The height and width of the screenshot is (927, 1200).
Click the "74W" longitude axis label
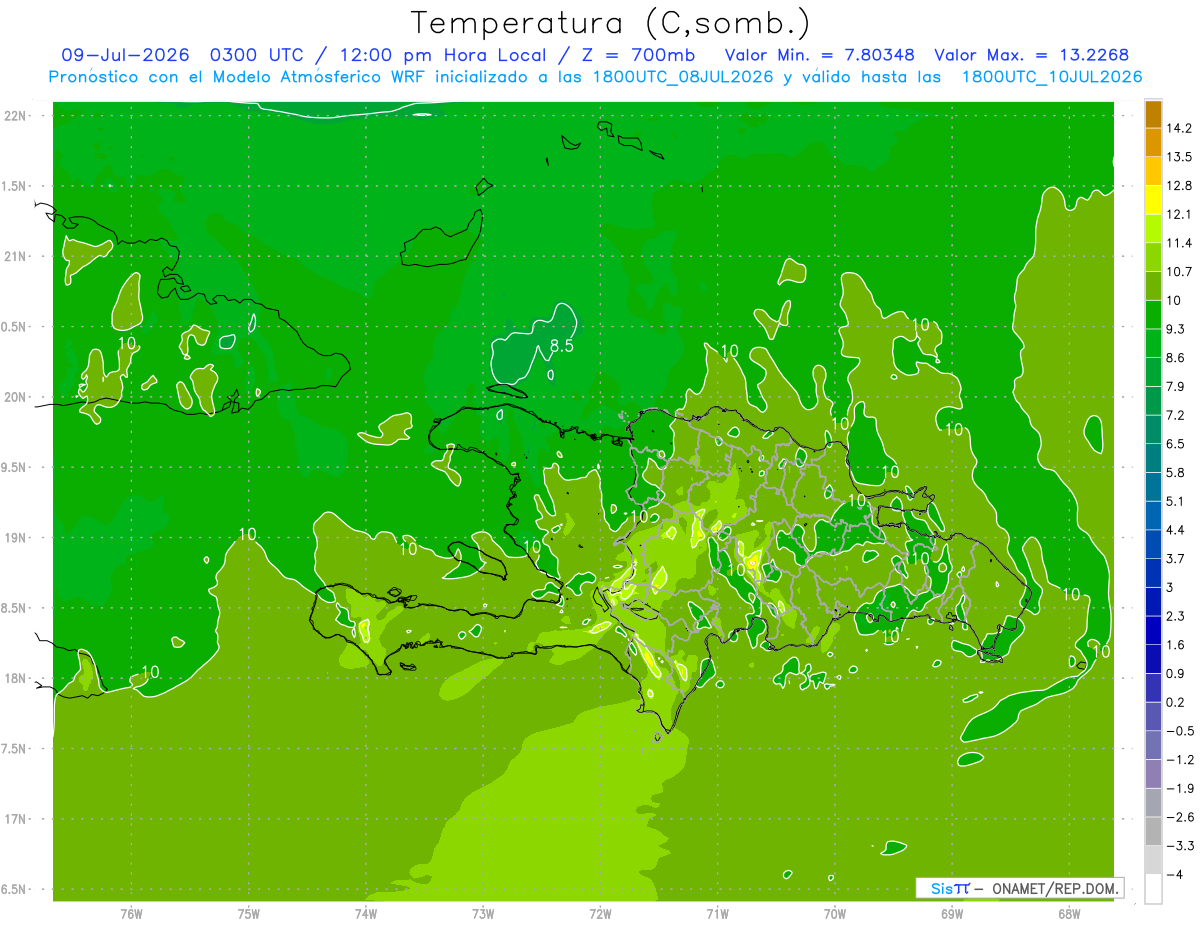point(366,914)
